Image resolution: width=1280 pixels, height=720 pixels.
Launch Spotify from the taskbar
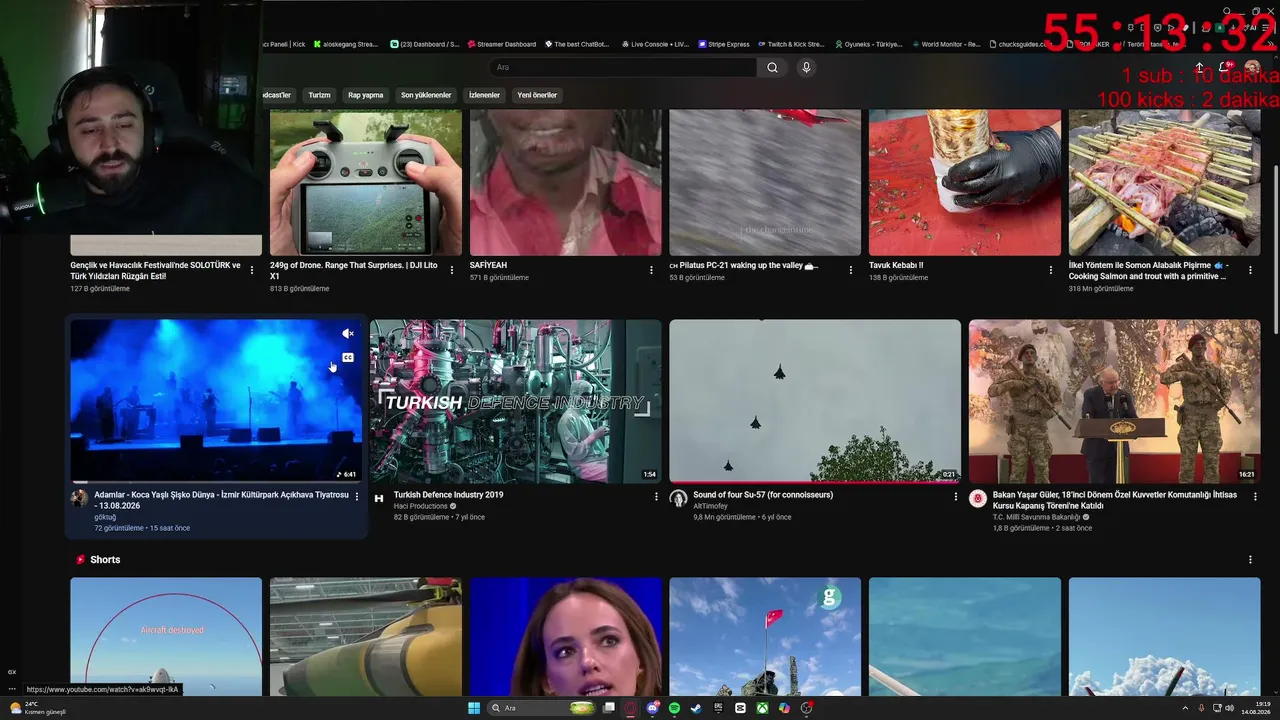coord(674,708)
